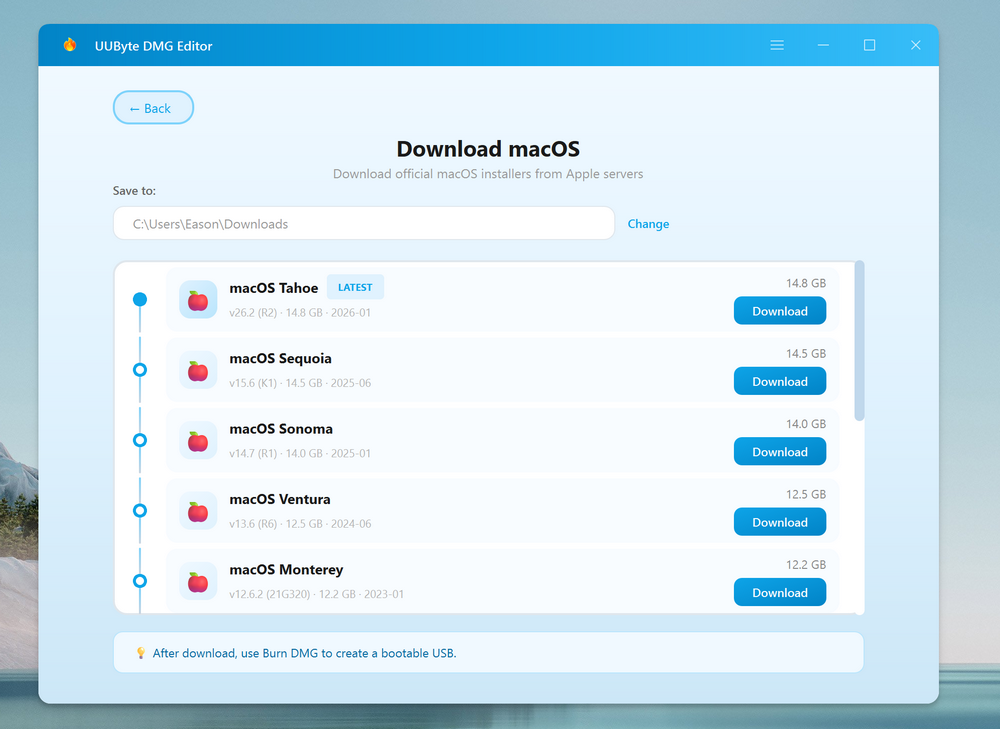Select the macOS Sonoma timeline dot
The width and height of the screenshot is (1000, 729).
coord(140,440)
